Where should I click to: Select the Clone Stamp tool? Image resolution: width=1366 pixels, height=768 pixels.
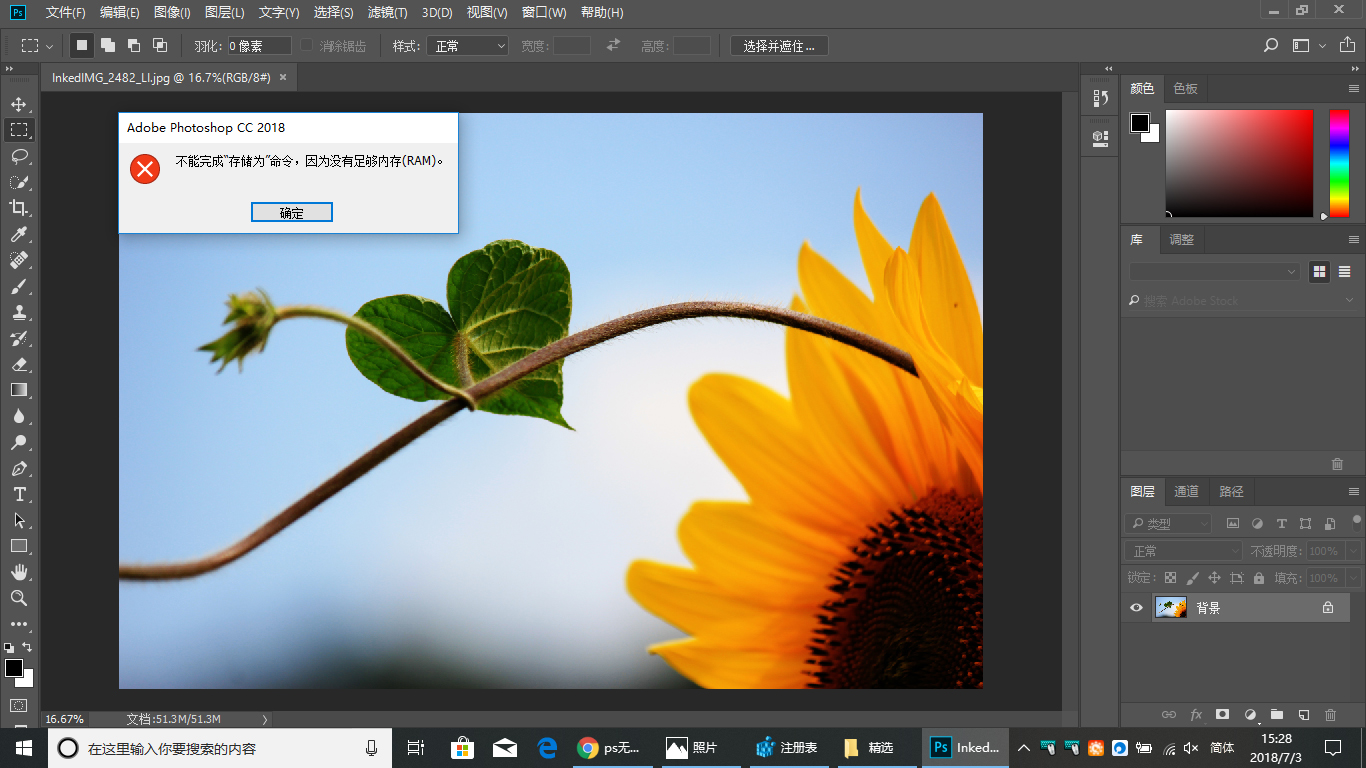pyautogui.click(x=18, y=312)
